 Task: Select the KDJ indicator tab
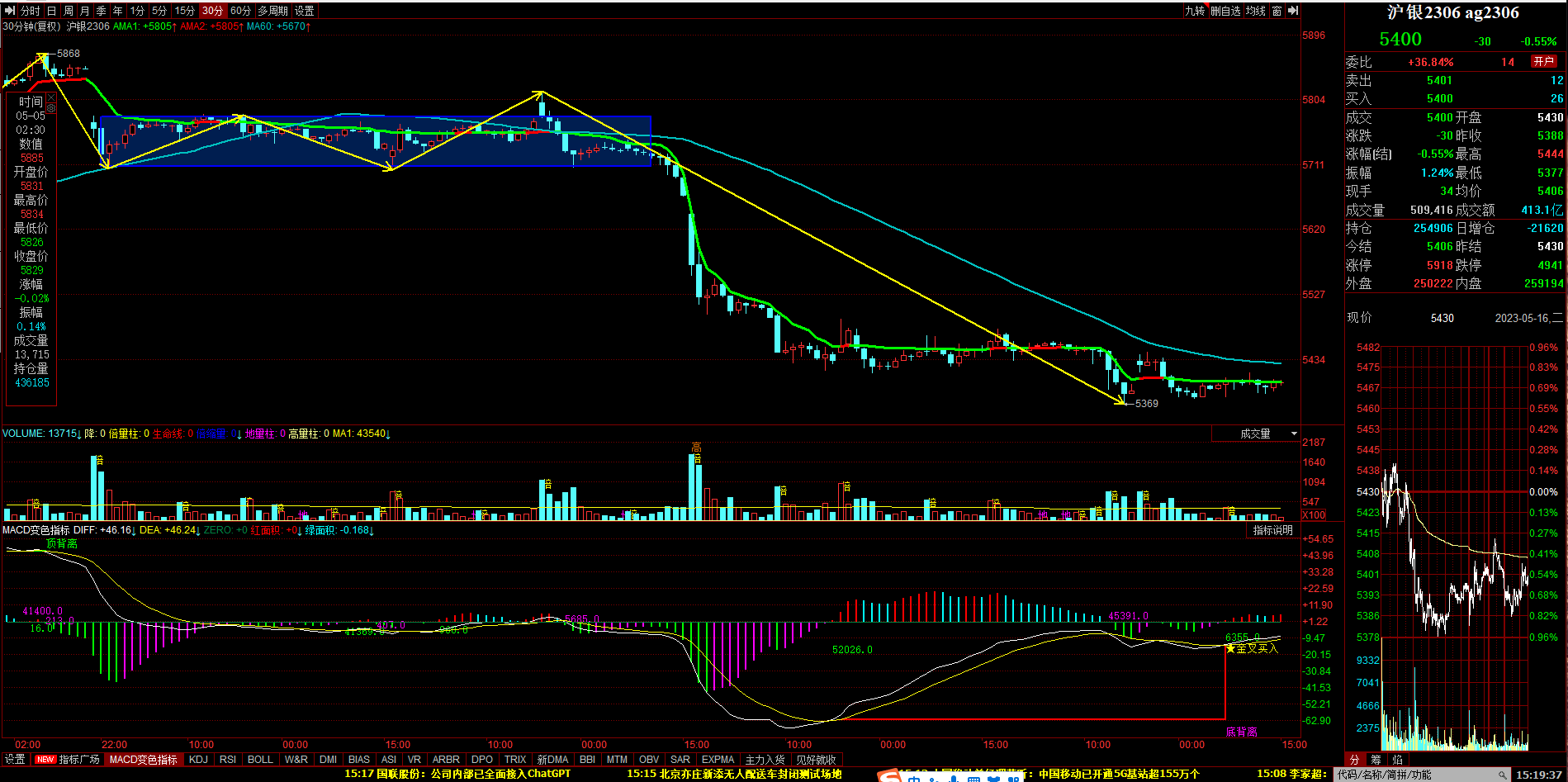pyautogui.click(x=198, y=759)
